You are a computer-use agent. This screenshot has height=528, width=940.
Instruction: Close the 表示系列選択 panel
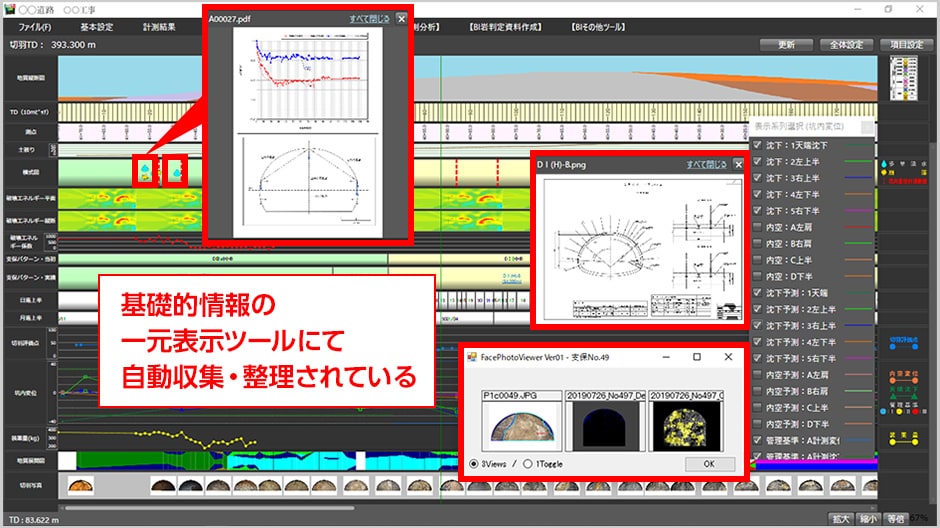click(867, 126)
